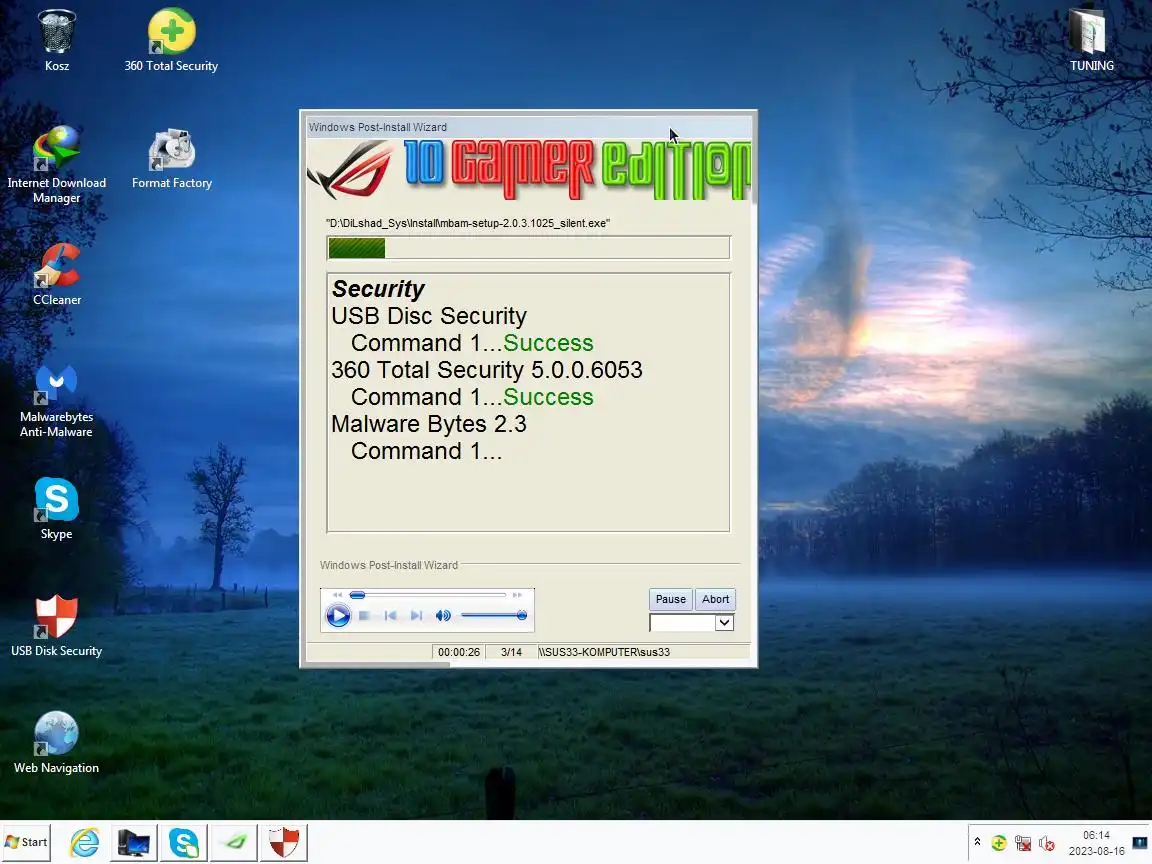This screenshot has width=1152, height=864.
Task: Click rewind arrows on seek bar
Action: 337,594
